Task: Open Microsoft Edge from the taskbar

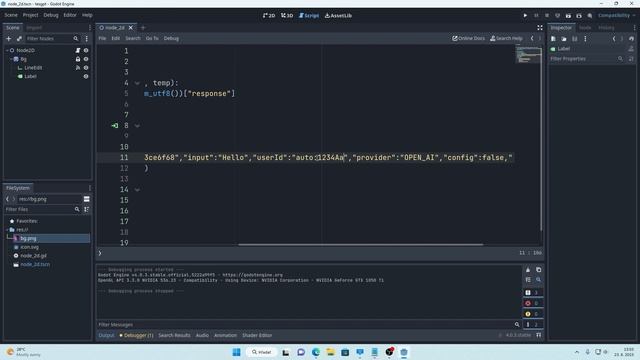Action: [x=316, y=352]
